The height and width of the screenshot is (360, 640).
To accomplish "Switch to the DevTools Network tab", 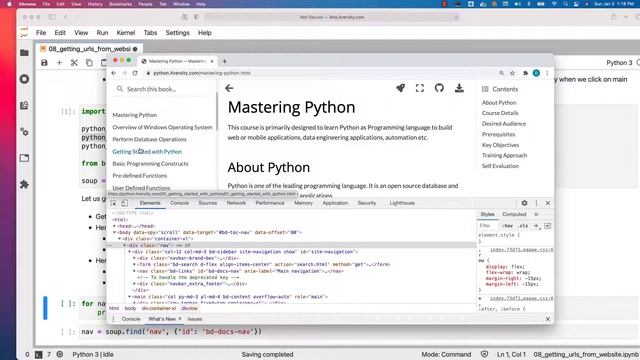I will tap(236, 203).
